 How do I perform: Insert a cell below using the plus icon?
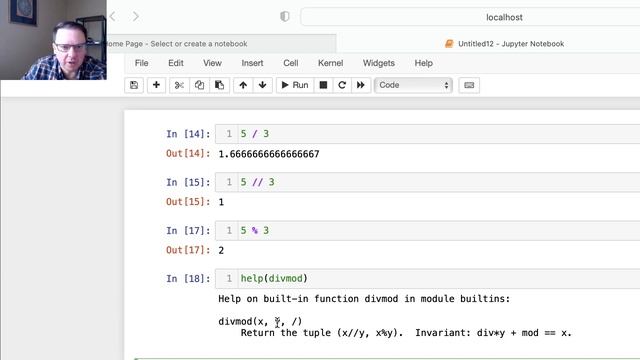[156, 85]
